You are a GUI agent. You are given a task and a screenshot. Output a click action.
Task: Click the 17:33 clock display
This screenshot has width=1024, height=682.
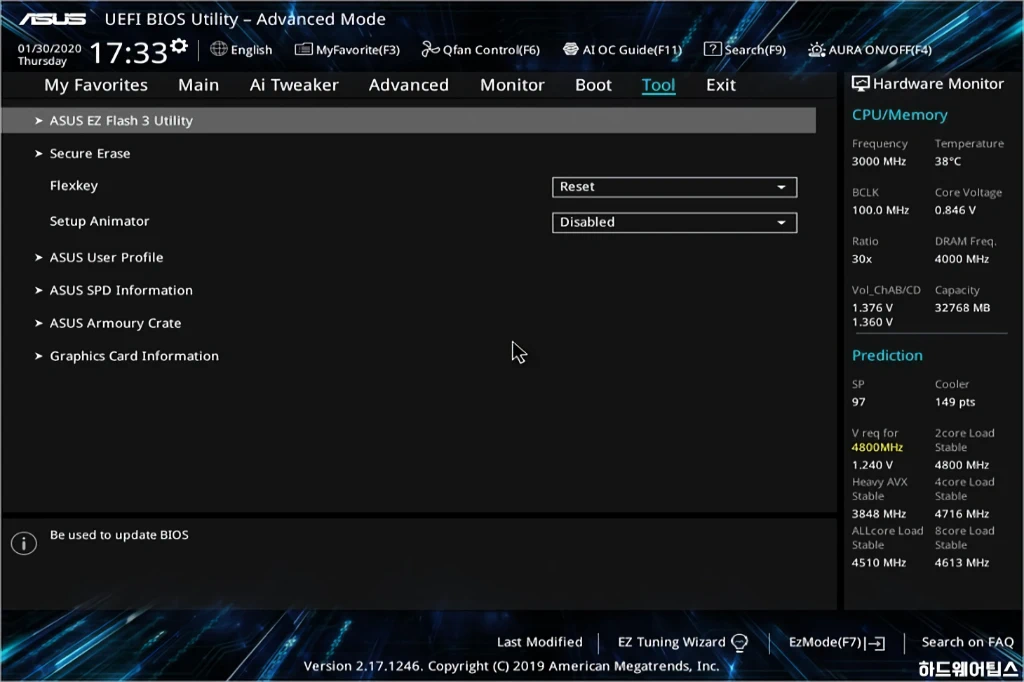click(x=129, y=52)
